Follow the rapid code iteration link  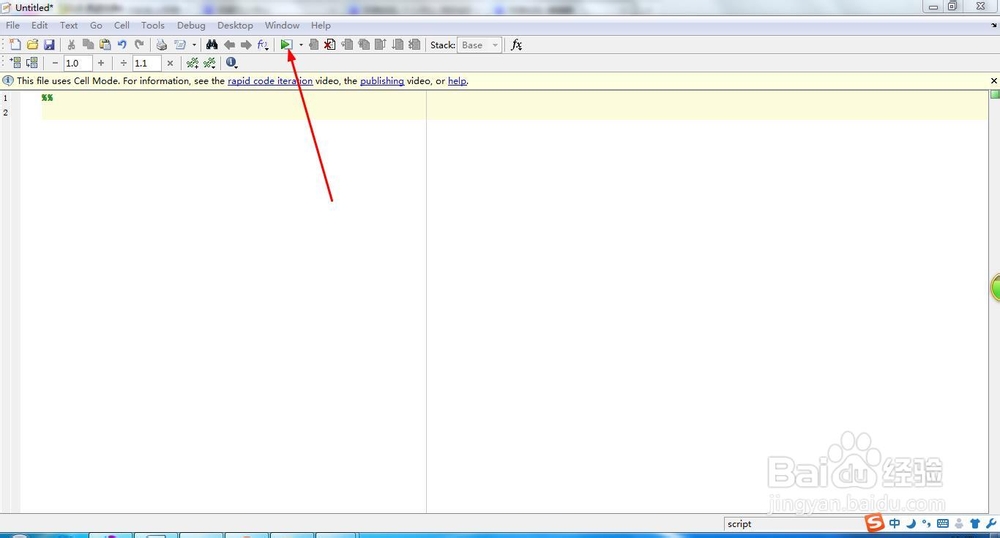pos(270,81)
